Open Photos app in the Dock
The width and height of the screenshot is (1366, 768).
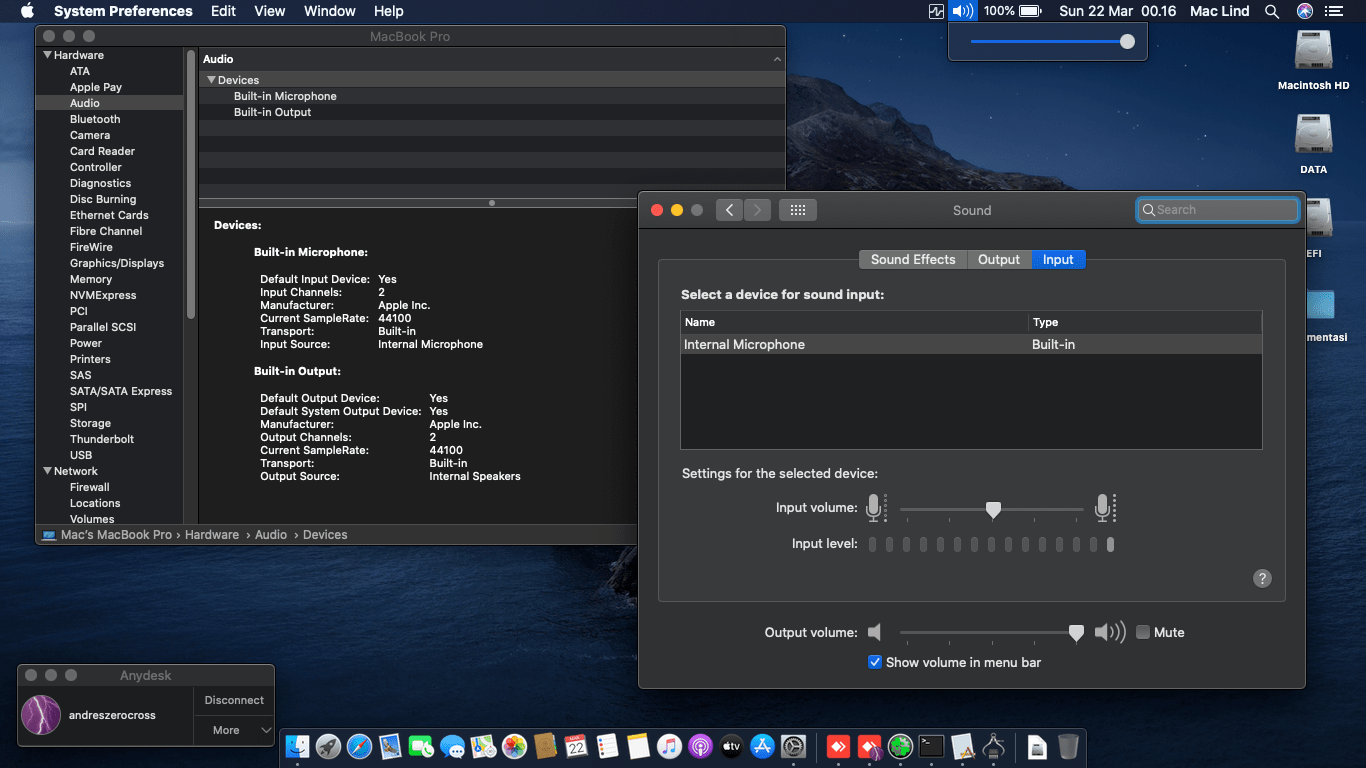[x=514, y=746]
